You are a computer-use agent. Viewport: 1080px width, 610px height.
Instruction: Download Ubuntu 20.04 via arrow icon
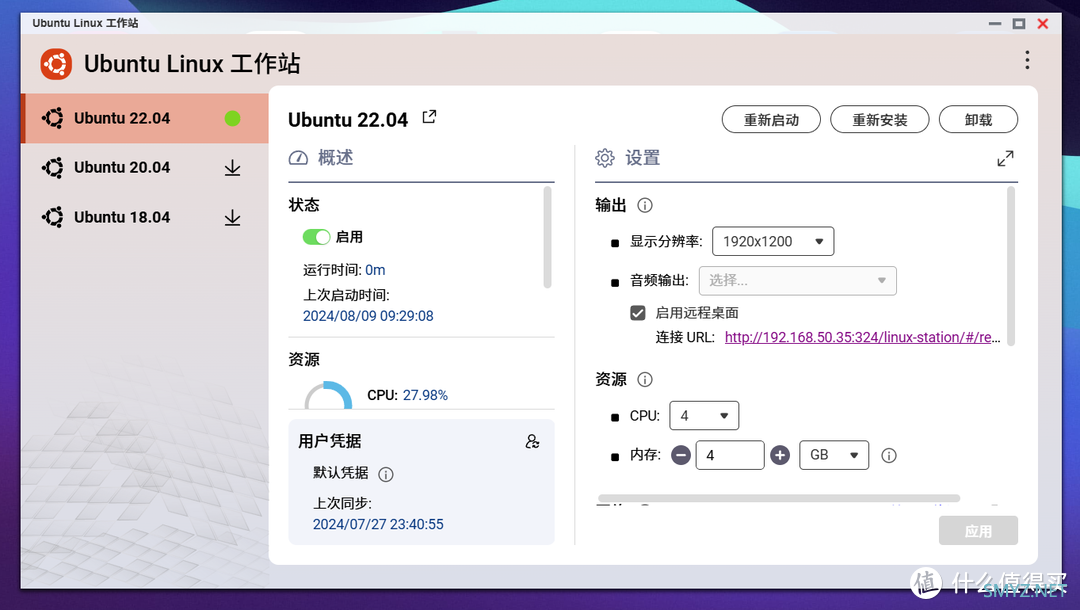pyautogui.click(x=233, y=168)
